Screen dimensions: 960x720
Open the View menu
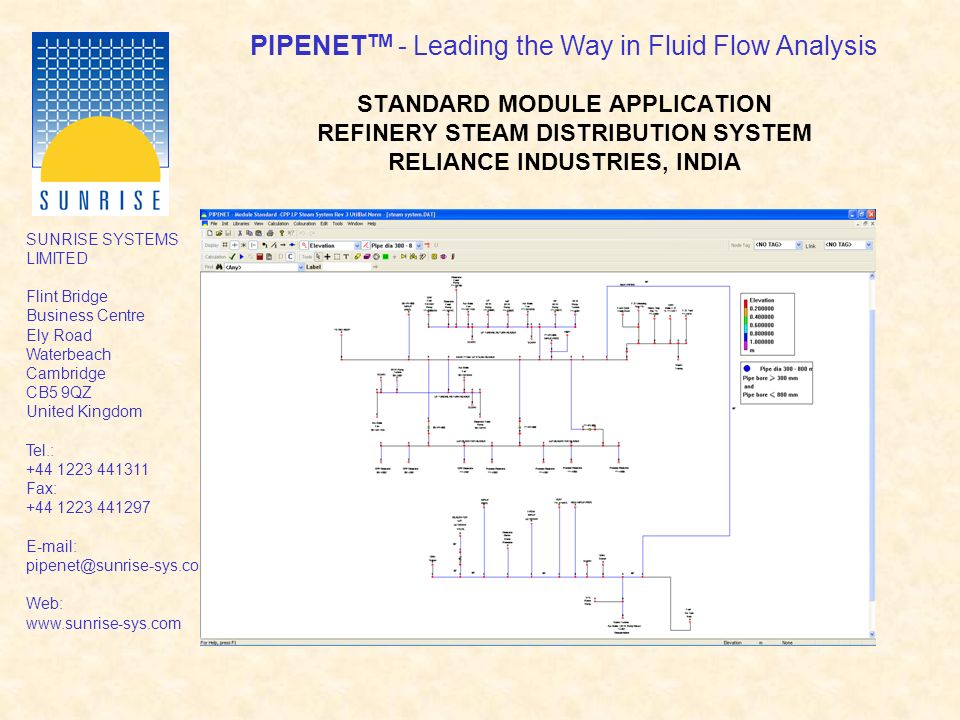[x=258, y=223]
